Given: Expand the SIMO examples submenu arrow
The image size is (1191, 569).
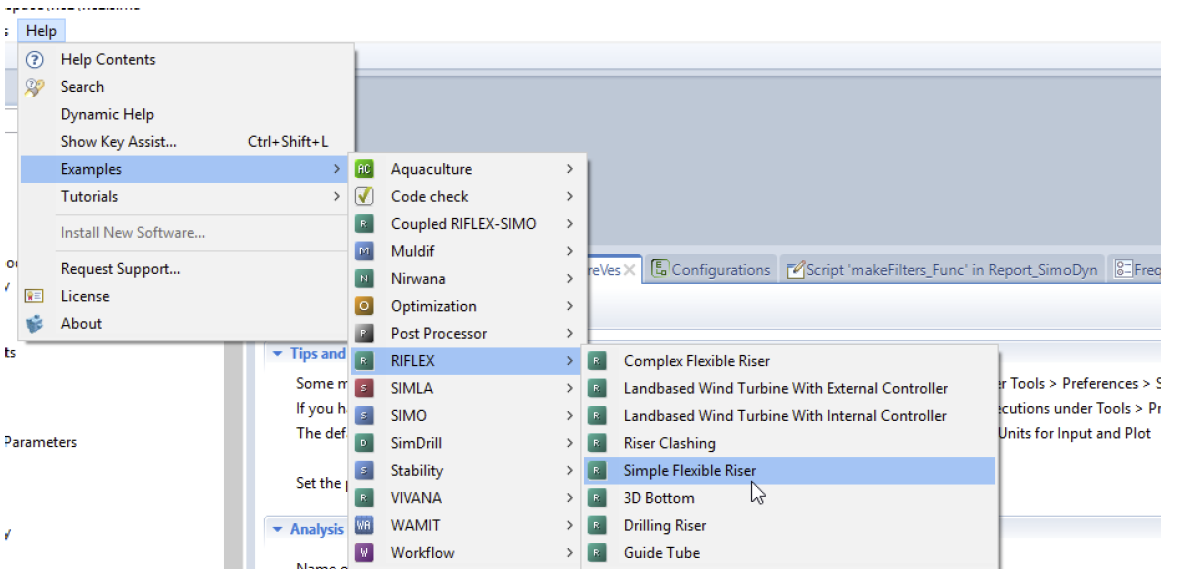Looking at the screenshot, I should coord(570,416).
